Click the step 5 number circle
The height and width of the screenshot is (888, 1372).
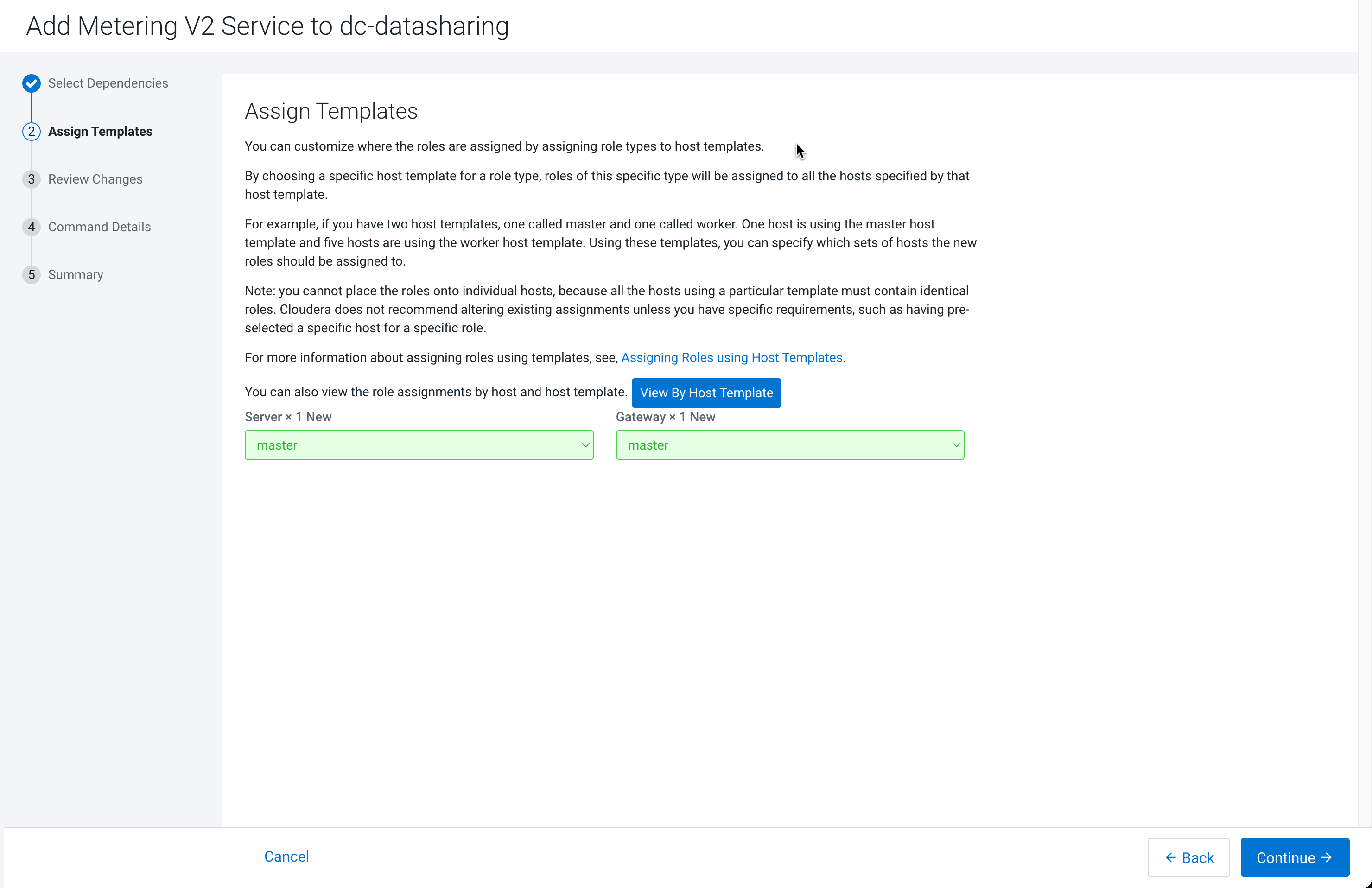click(31, 275)
